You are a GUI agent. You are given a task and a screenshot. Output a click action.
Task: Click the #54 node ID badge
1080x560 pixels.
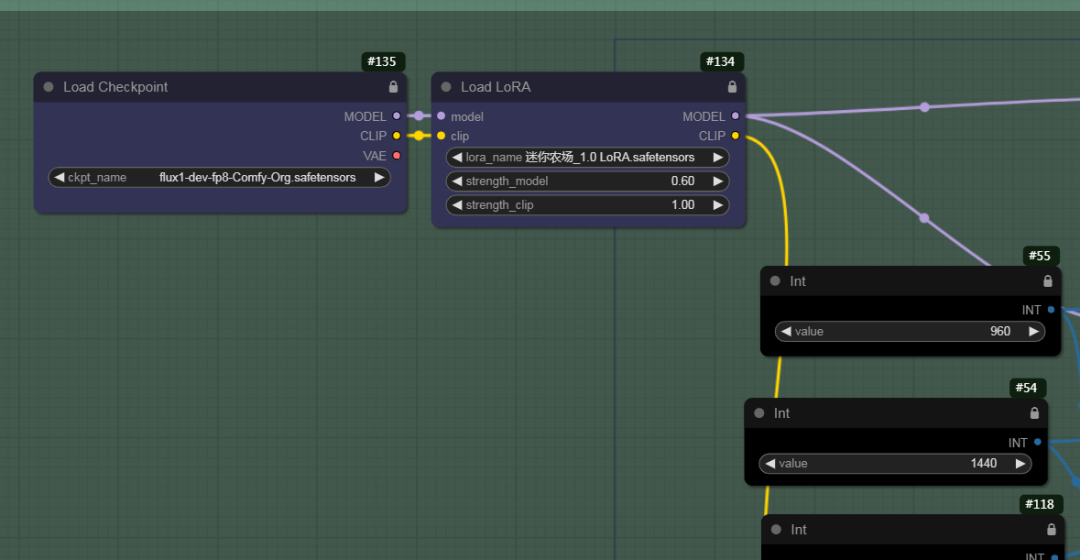click(x=1027, y=388)
